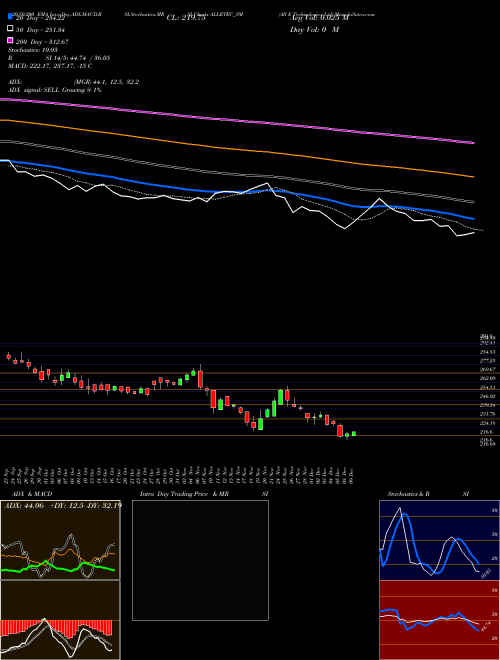Open the red RSI chart panel

439,620
